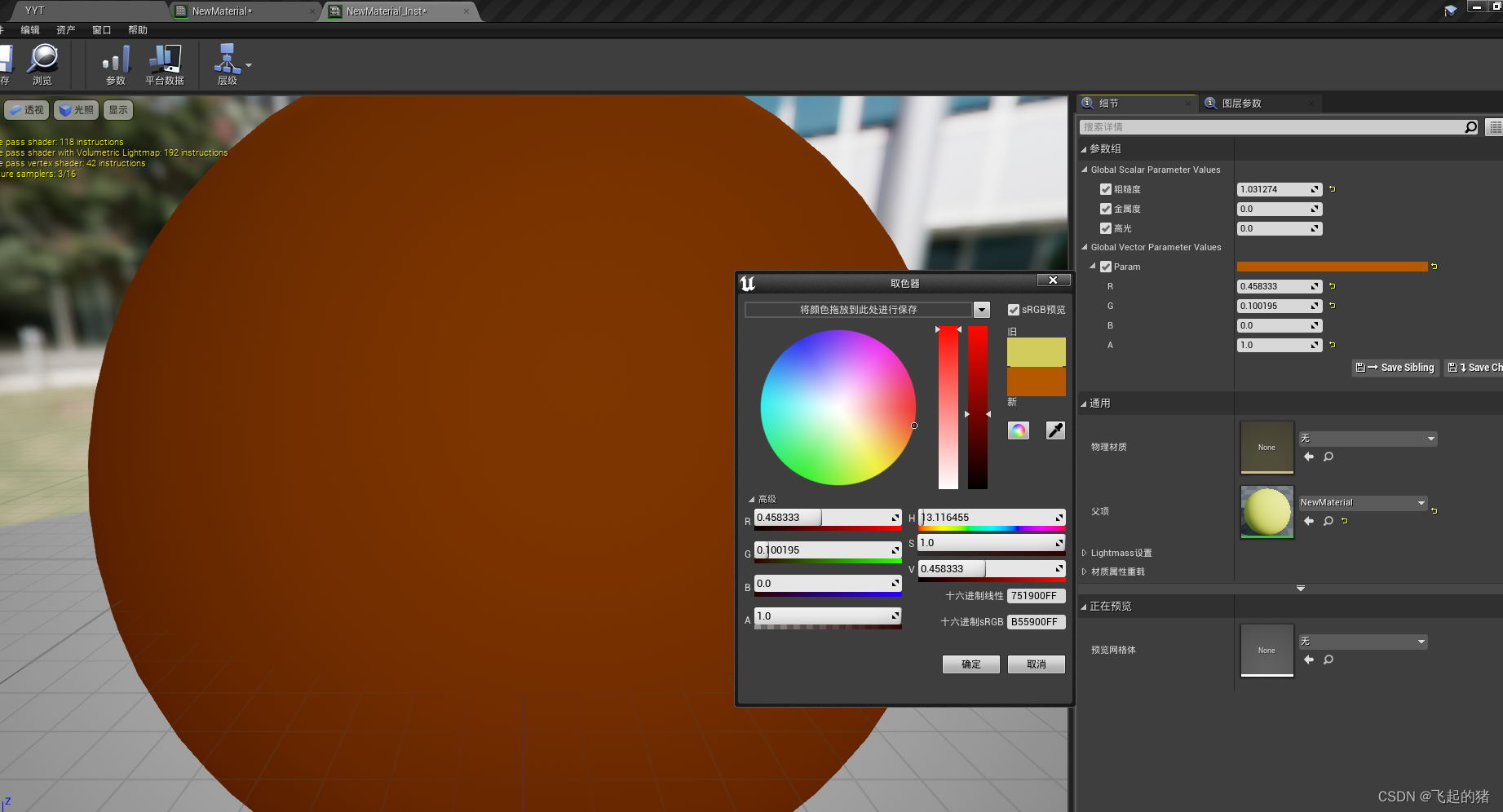The width and height of the screenshot is (1503, 812).
Task: Browse to physical material in content browser
Action: [1328, 457]
